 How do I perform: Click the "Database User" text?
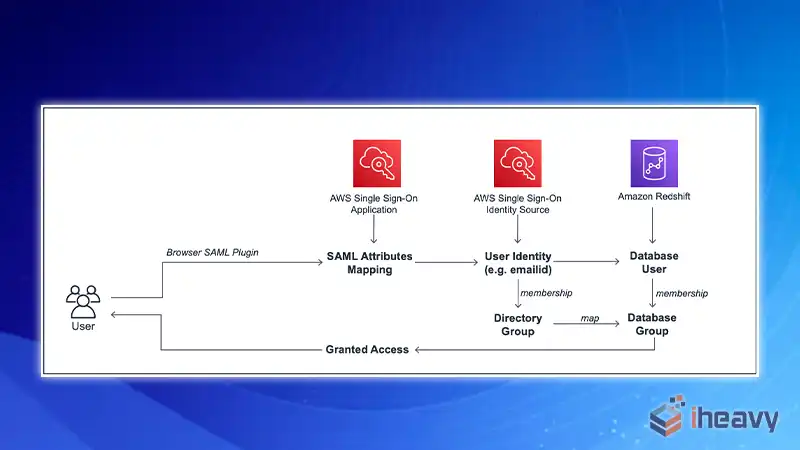tap(654, 262)
